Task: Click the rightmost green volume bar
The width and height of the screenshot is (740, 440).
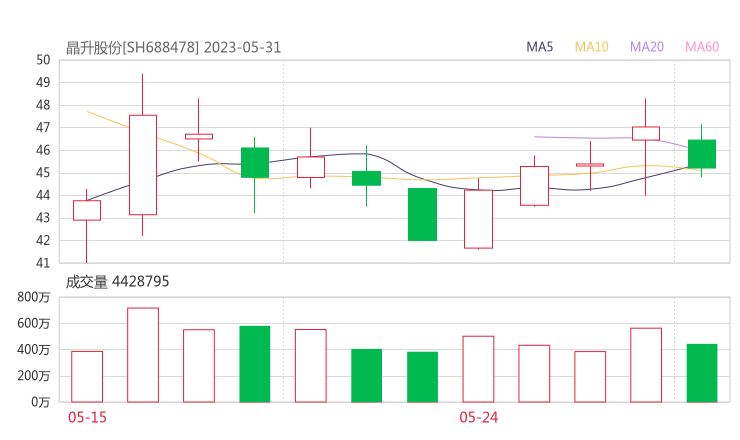Action: pyautogui.click(x=701, y=373)
